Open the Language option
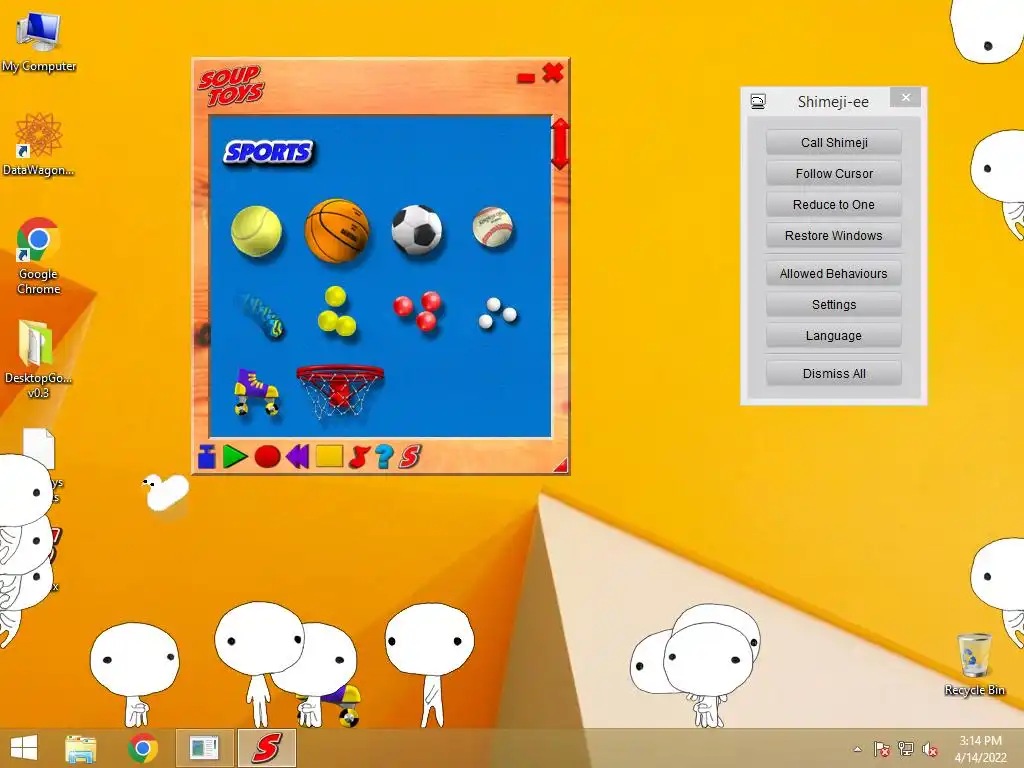Viewport: 1024px width, 768px height. 834,336
